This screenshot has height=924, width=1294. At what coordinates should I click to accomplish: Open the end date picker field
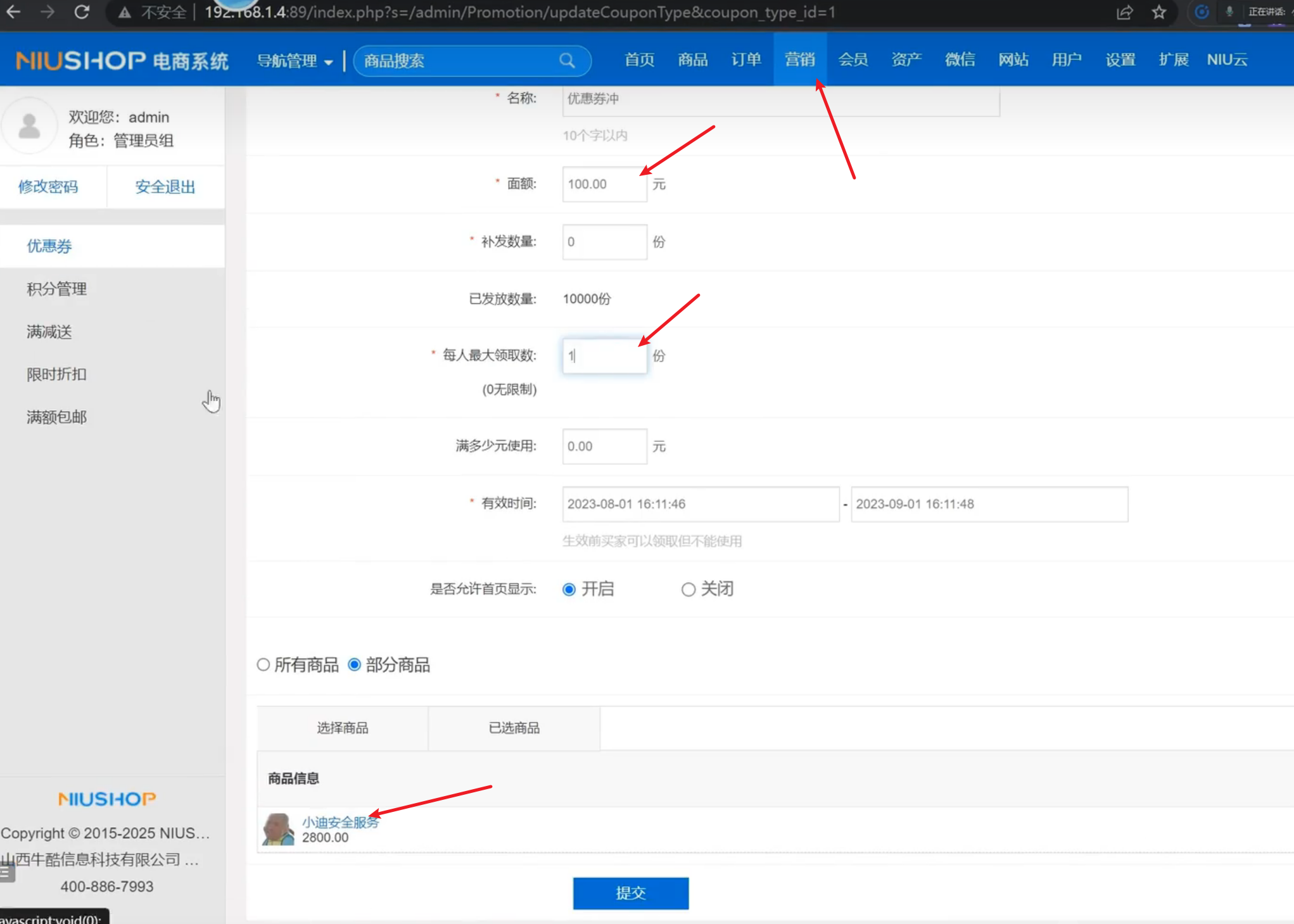click(x=989, y=504)
